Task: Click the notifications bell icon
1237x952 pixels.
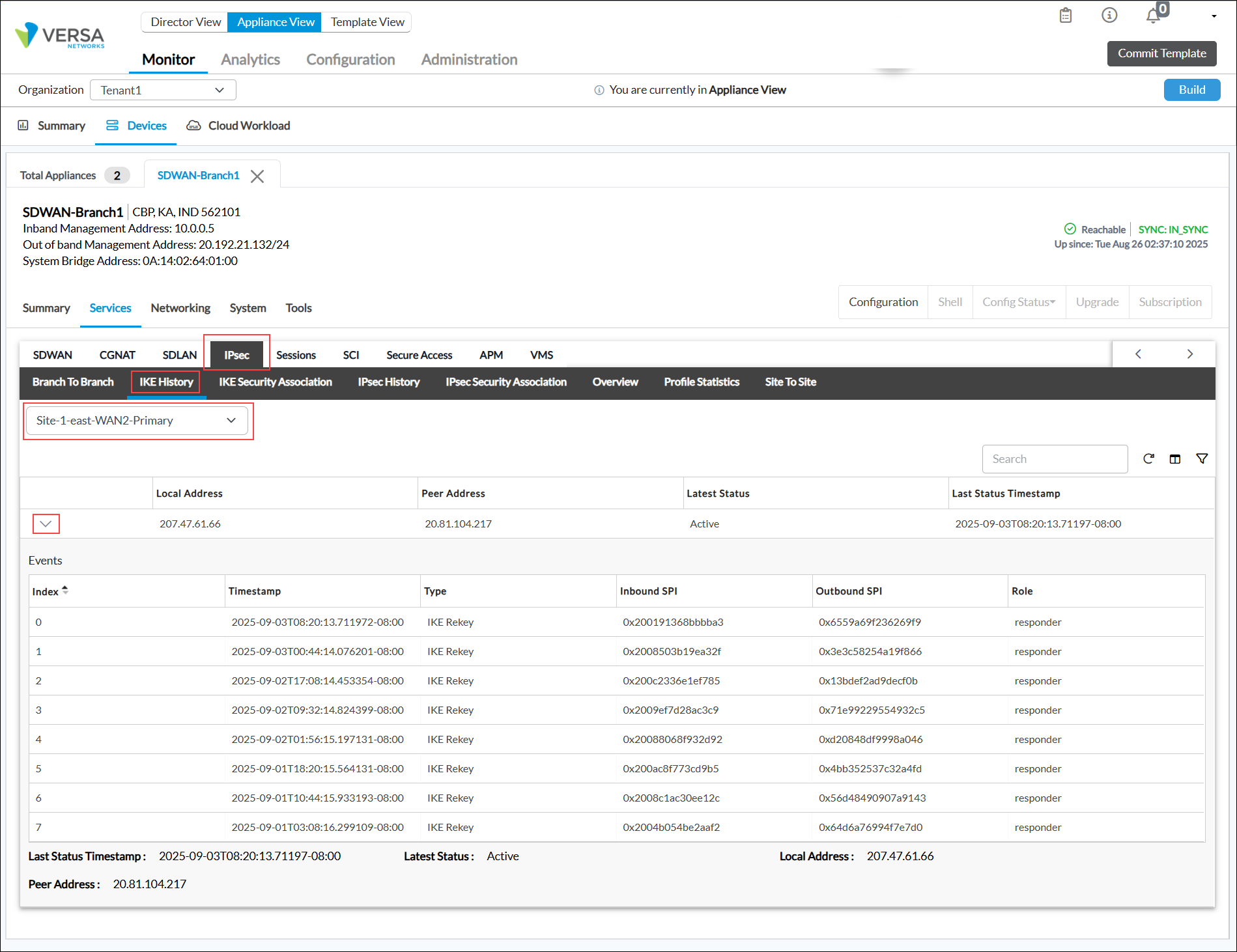Action: (x=1154, y=16)
